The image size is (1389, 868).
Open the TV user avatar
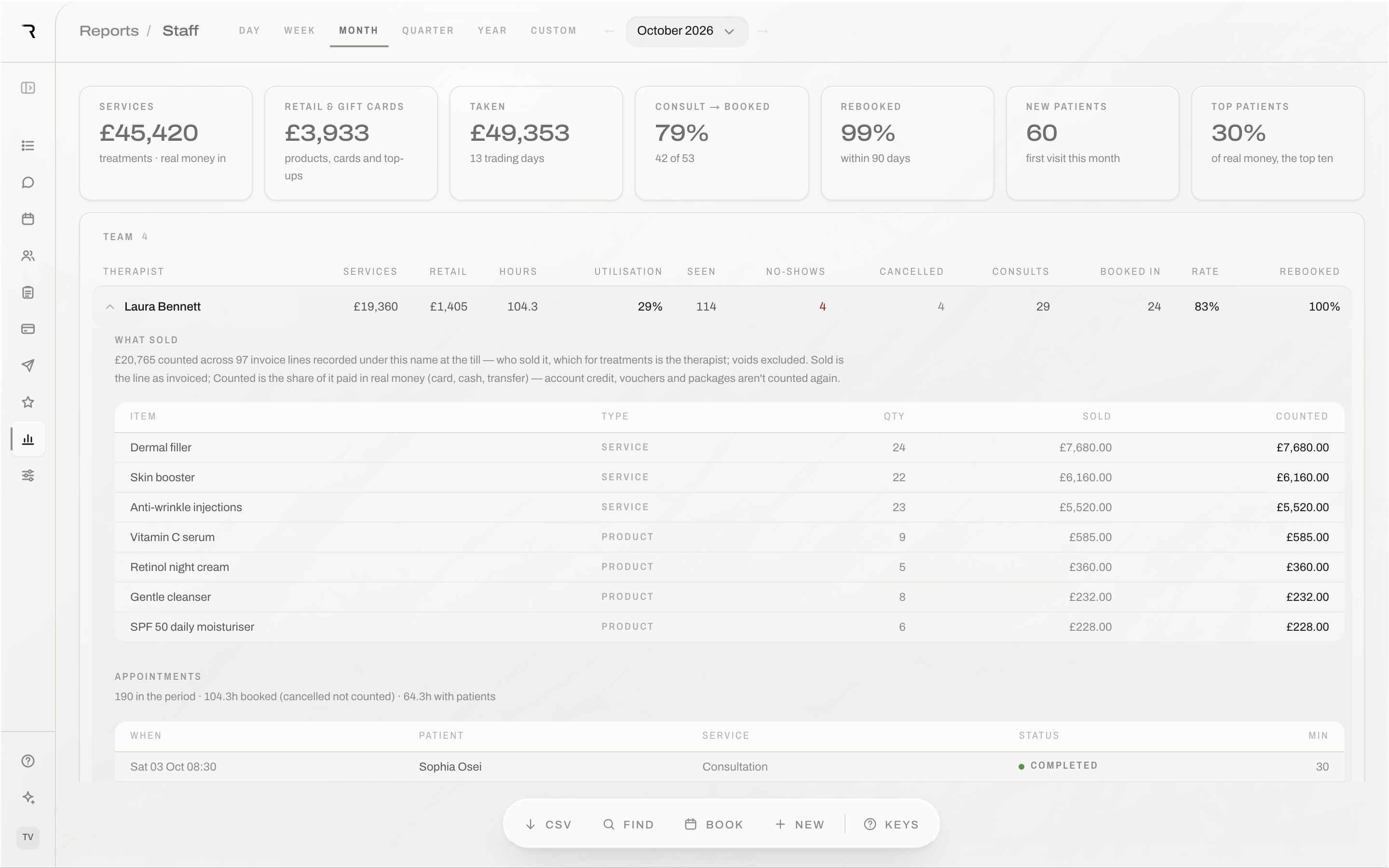(x=27, y=838)
